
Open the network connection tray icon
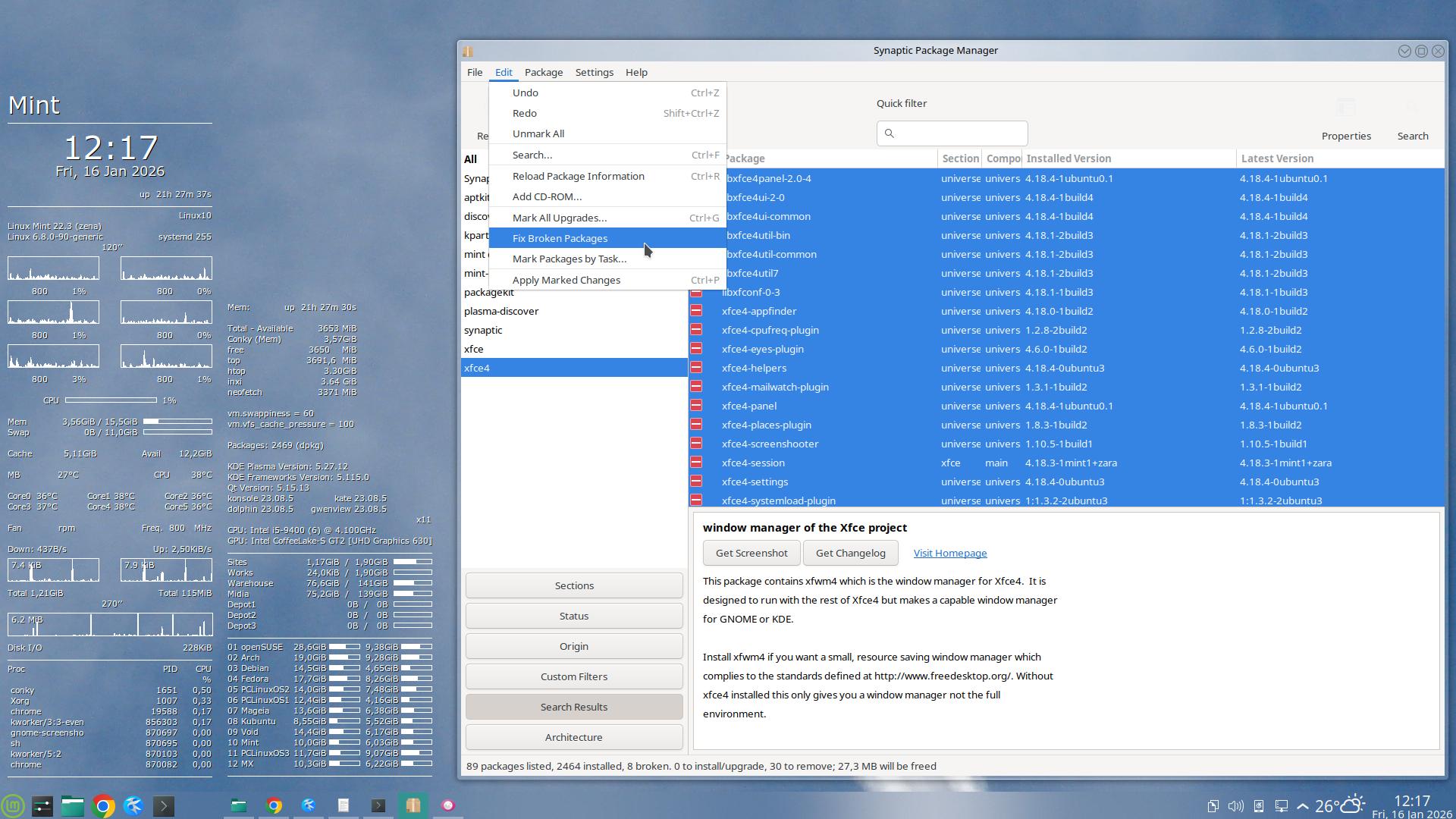(1281, 806)
